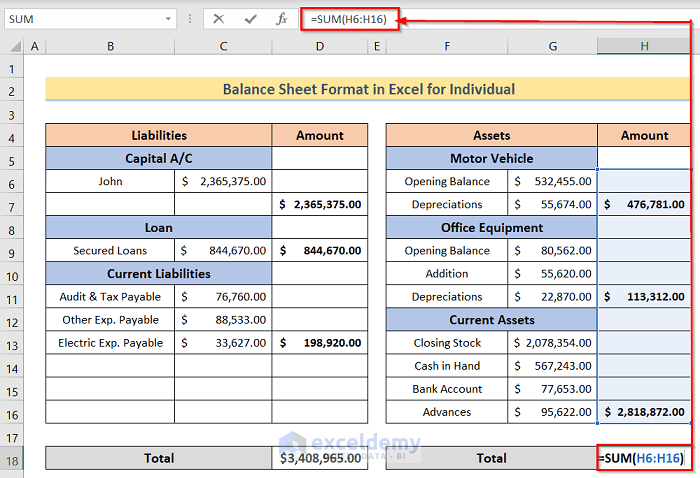Viewport: 700px width, 478px height.
Task: Click the Current Assets amount 2,818,872.00 cell
Action: click(644, 411)
